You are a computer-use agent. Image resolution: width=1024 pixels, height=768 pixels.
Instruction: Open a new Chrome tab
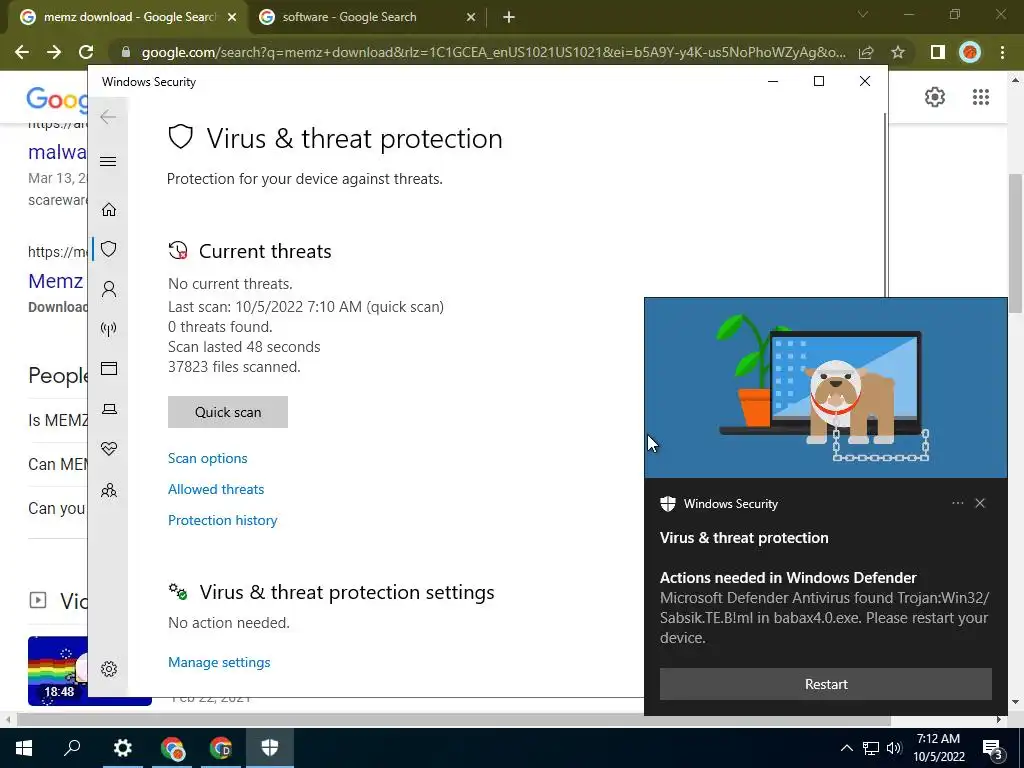coord(509,18)
